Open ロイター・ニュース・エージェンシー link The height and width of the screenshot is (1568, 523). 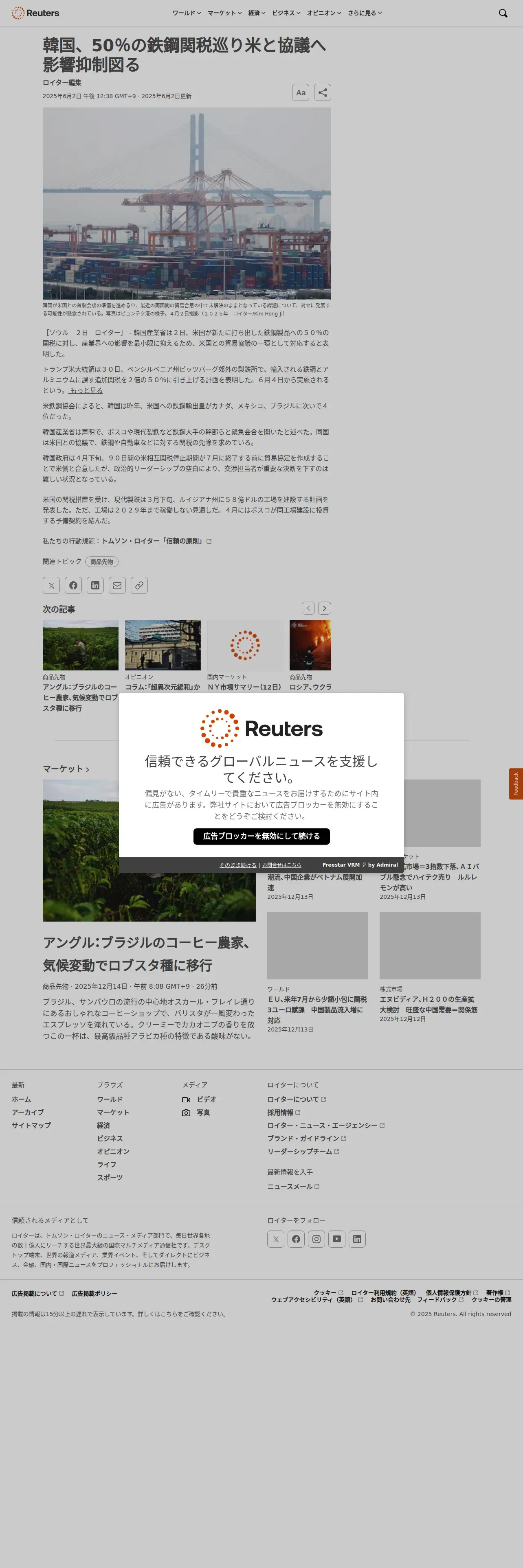tap(326, 1125)
